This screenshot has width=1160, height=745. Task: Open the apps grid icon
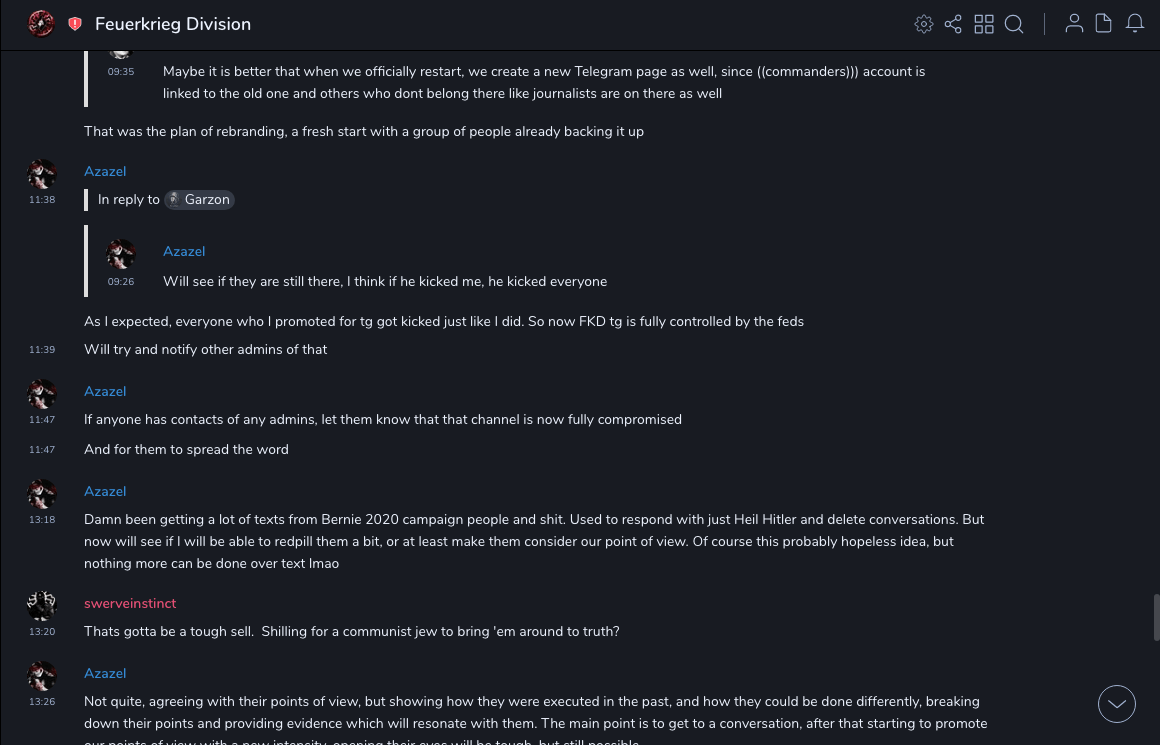(x=984, y=24)
